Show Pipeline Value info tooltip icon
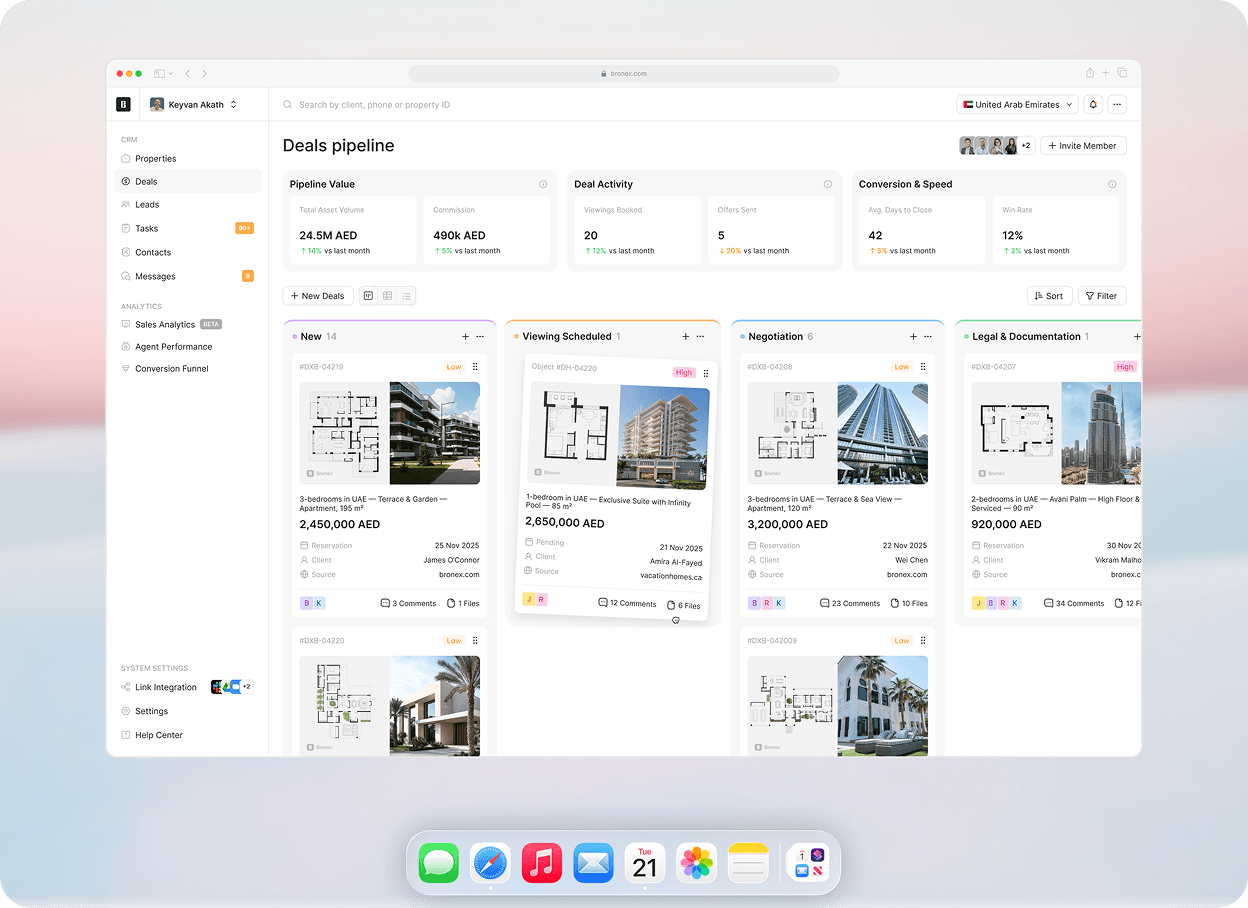This screenshot has width=1248, height=908. (543, 184)
